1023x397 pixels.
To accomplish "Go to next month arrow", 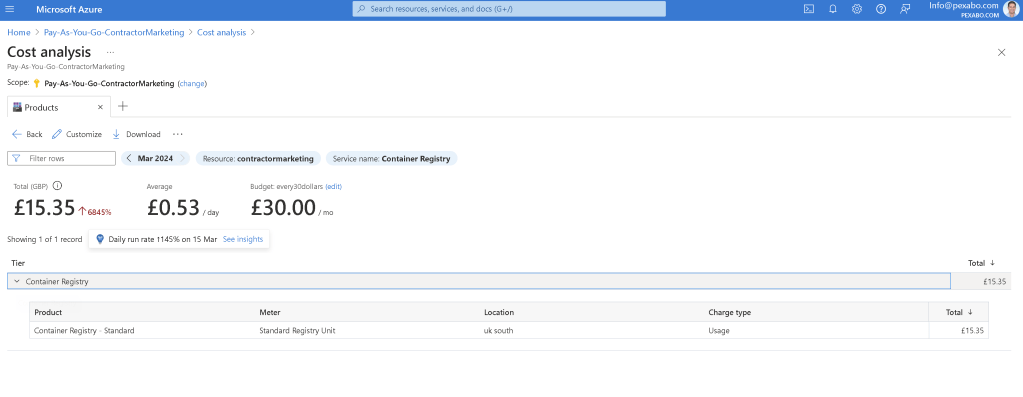I will [x=183, y=158].
